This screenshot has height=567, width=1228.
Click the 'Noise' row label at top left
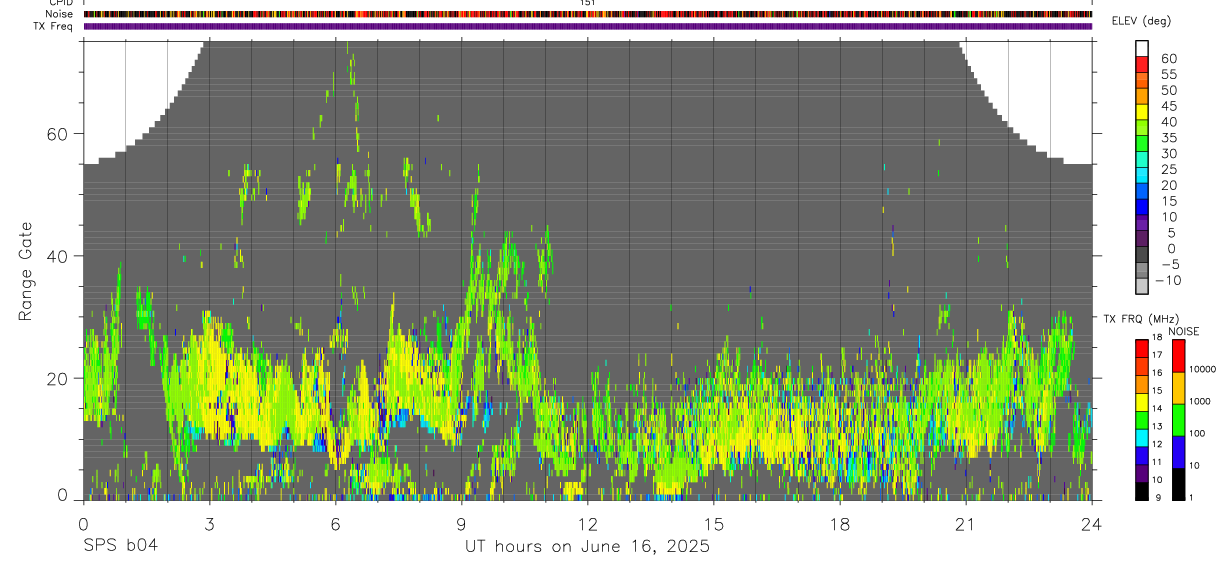[x=59, y=14]
